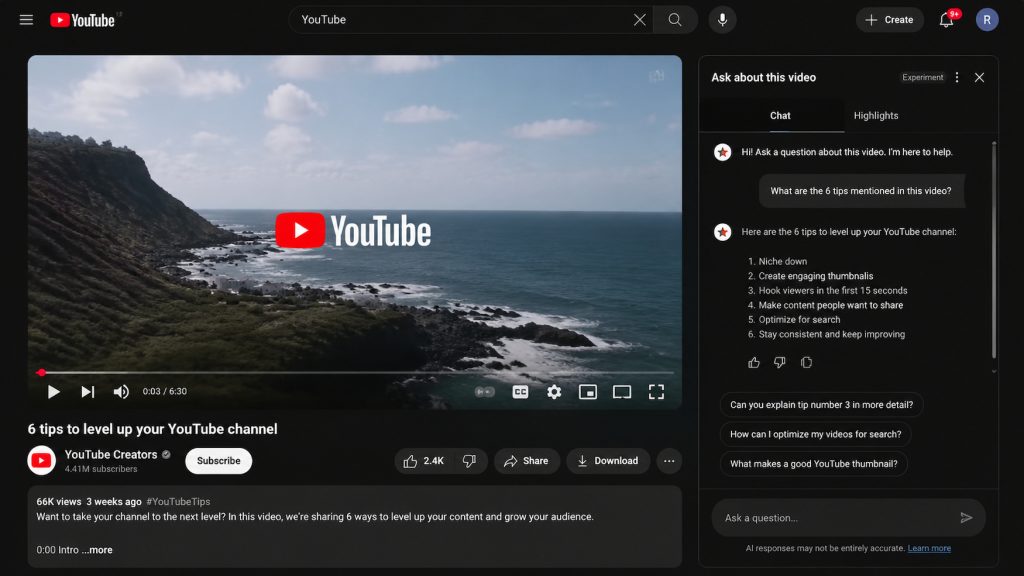Play the video
The width and height of the screenshot is (1024, 576).
pyautogui.click(x=54, y=391)
